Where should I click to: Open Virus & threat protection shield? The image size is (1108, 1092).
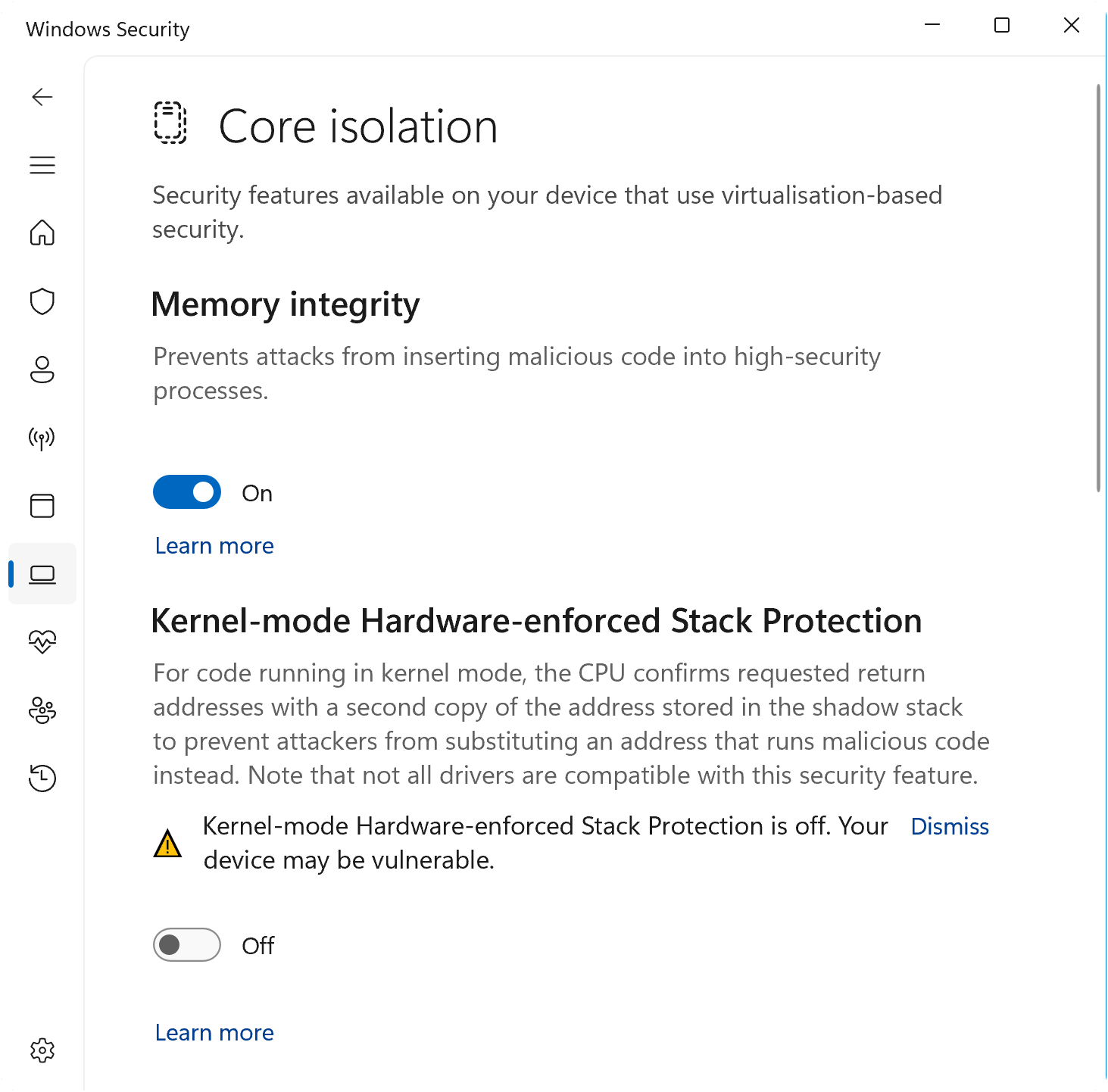(x=42, y=301)
